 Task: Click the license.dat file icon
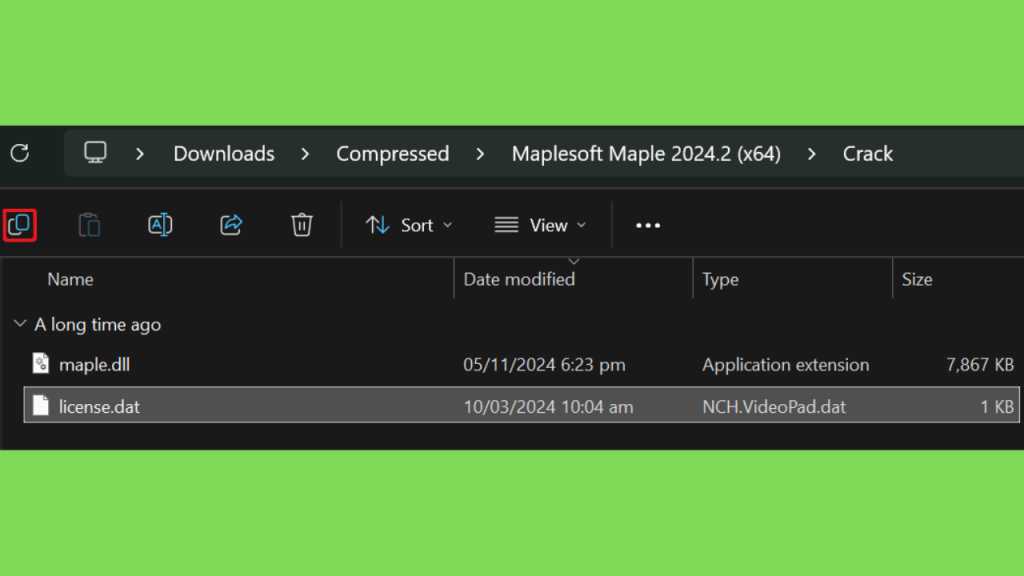click(x=40, y=406)
